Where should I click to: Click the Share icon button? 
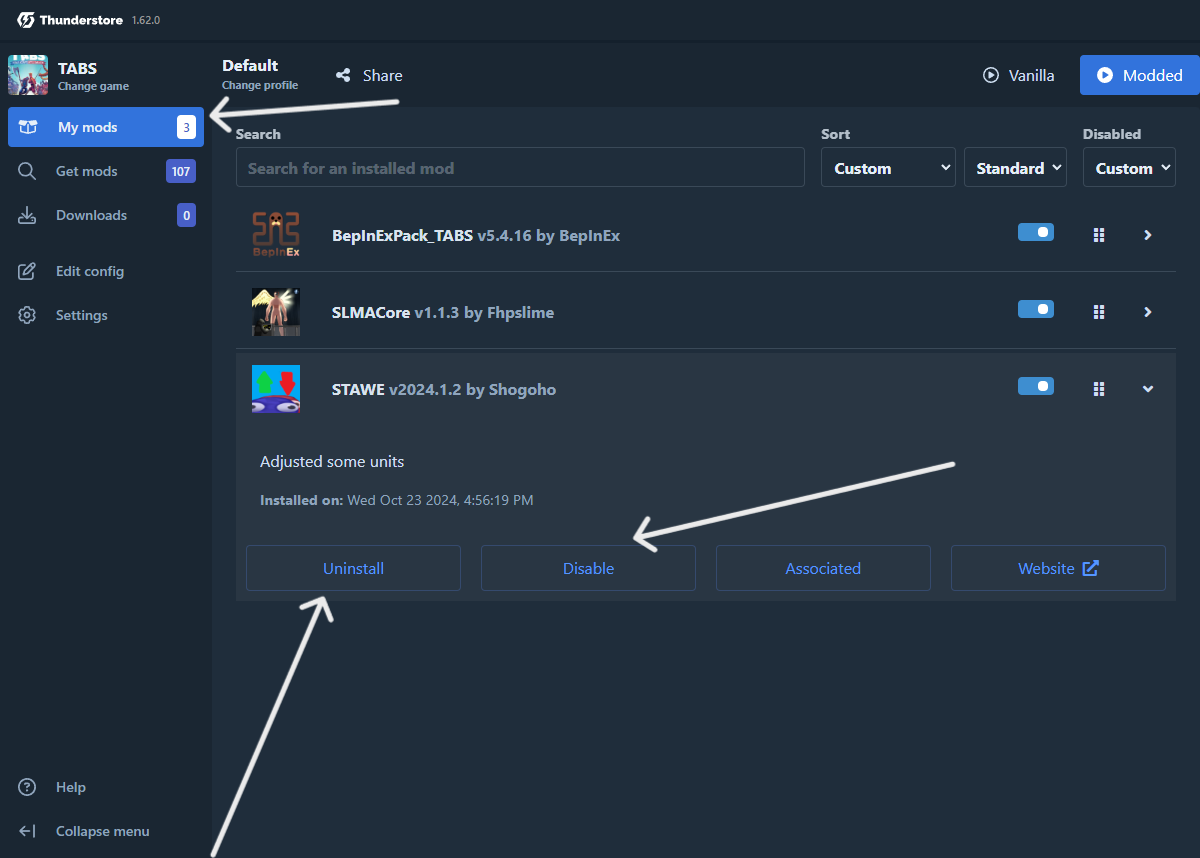343,75
